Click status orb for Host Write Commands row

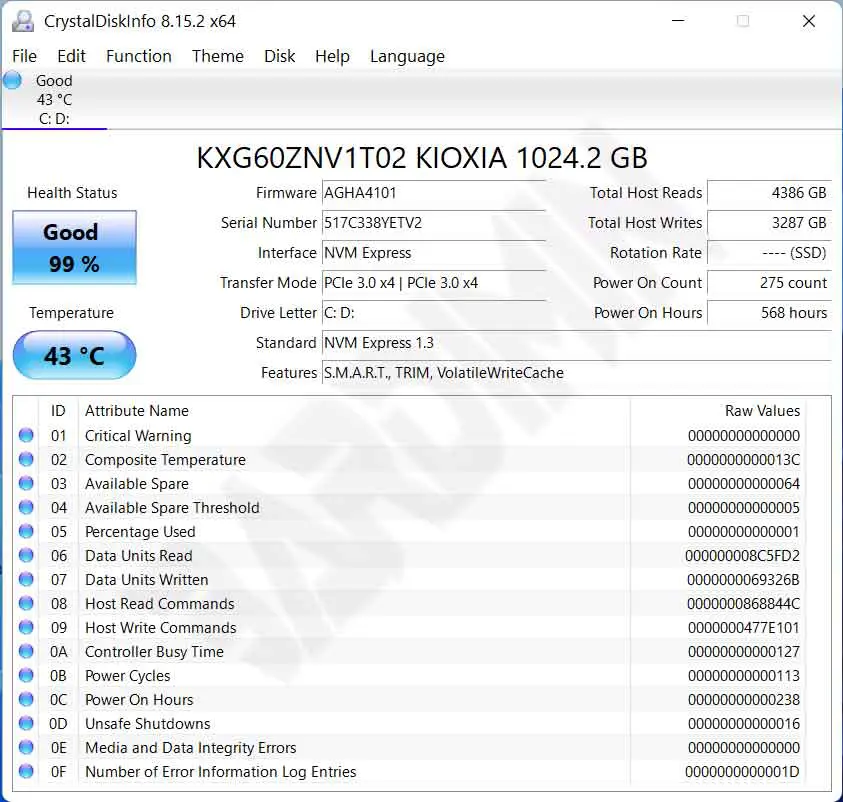coord(26,627)
